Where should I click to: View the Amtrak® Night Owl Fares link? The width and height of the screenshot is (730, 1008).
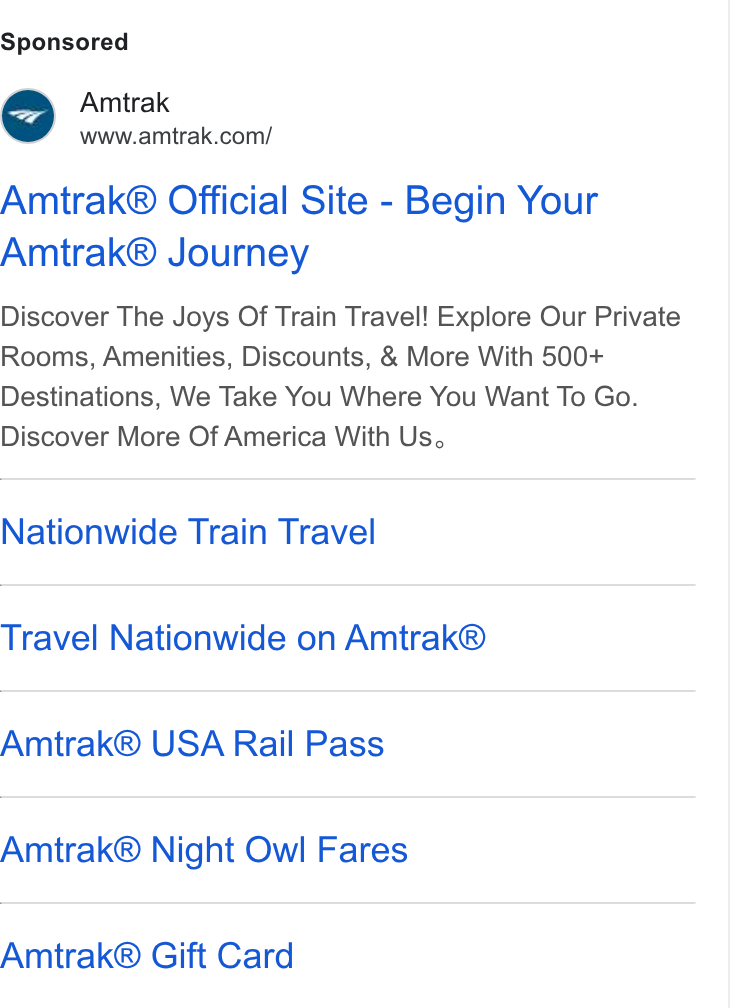[x=204, y=850]
